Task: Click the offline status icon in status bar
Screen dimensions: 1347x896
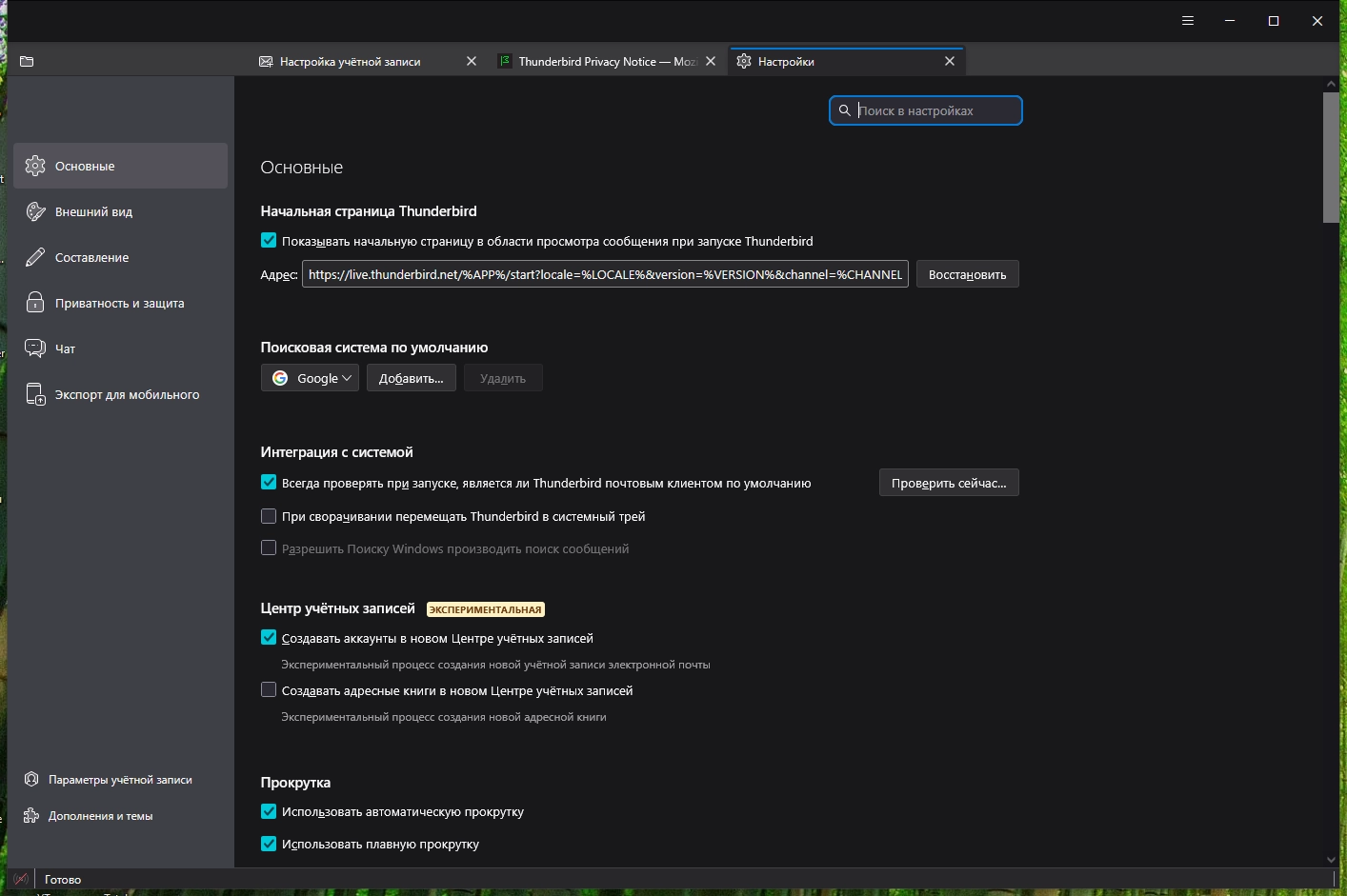Action: point(21,879)
